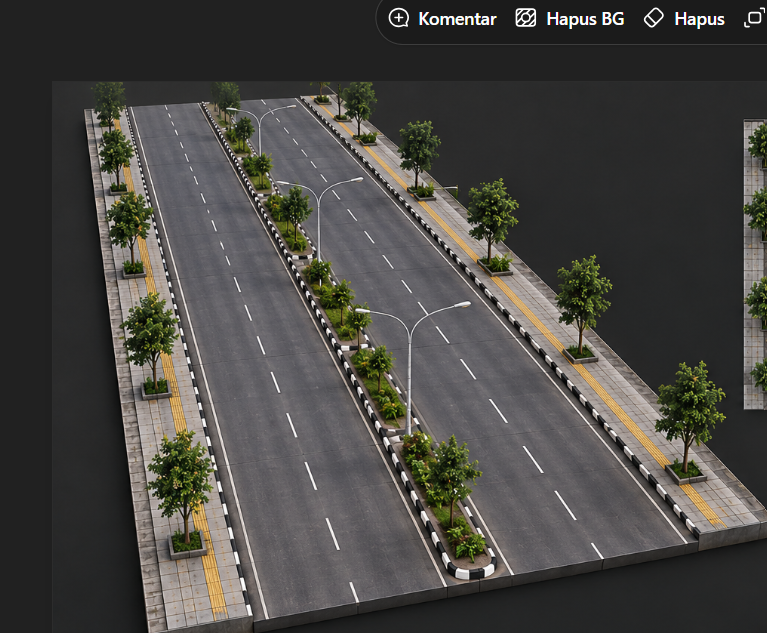This screenshot has width=767, height=633.
Task: Click the Komentar text label
Action: (457, 19)
